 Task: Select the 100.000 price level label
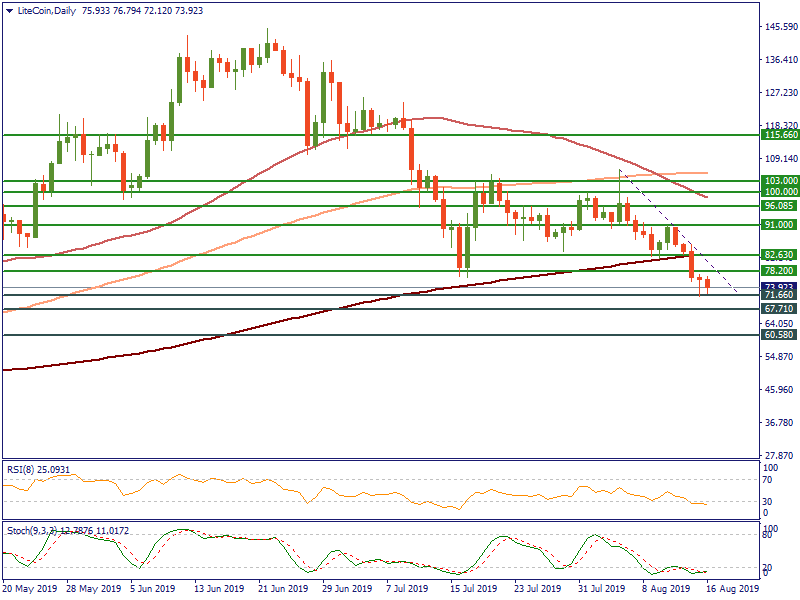780,192
